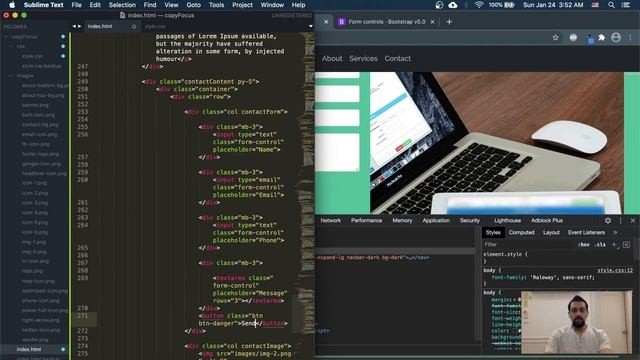Open the Apple menu
Viewport: 640px width, 360px height.
(12, 5)
